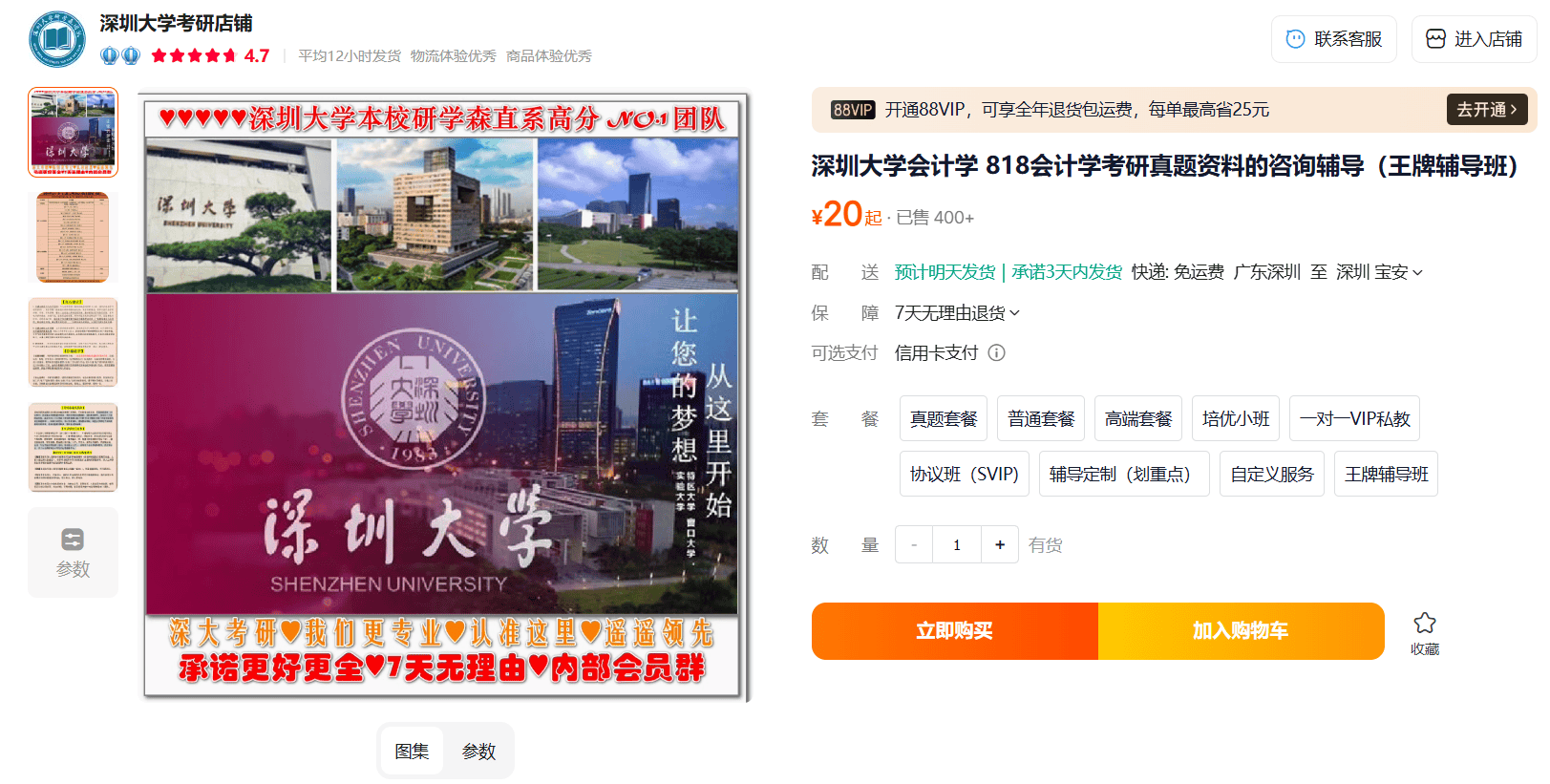The width and height of the screenshot is (1550, 784).
Task: Open the 深圳大学考研店铺 shop logo
Action: [x=57, y=39]
